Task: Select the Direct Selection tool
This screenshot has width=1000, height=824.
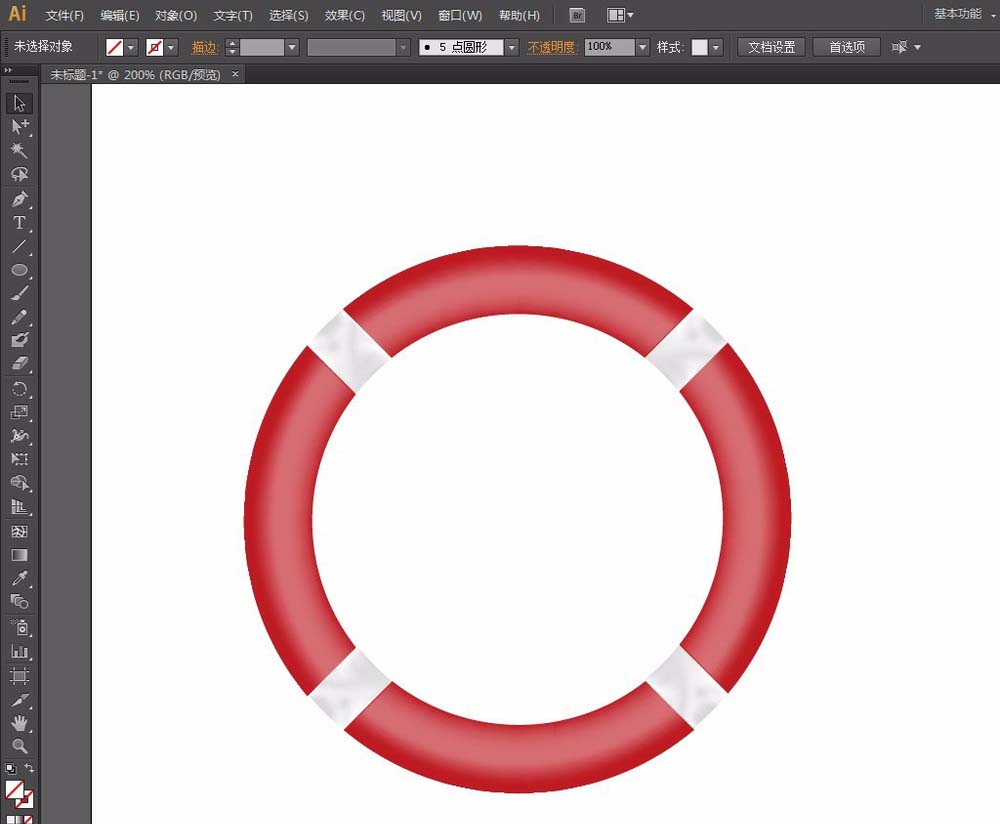Action: point(18,127)
